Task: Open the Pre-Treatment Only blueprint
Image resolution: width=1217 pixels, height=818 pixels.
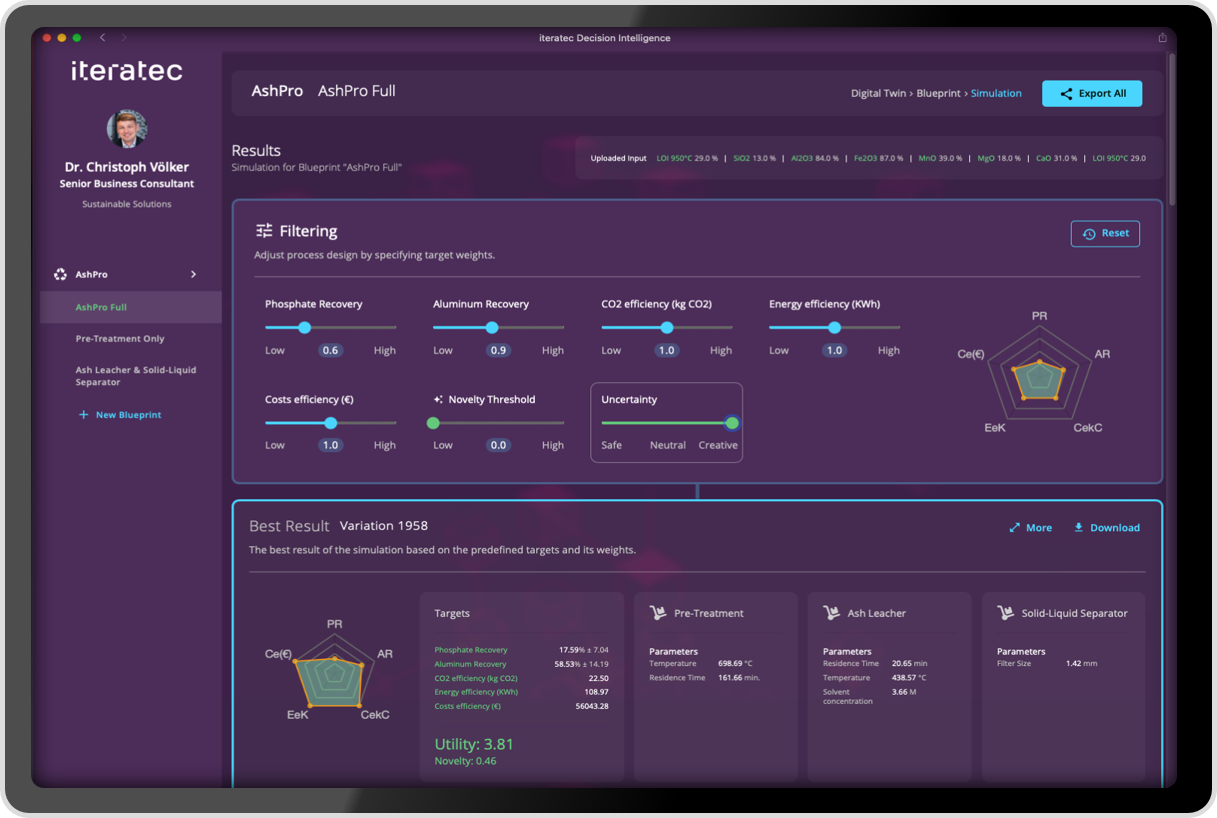Action: [120, 339]
